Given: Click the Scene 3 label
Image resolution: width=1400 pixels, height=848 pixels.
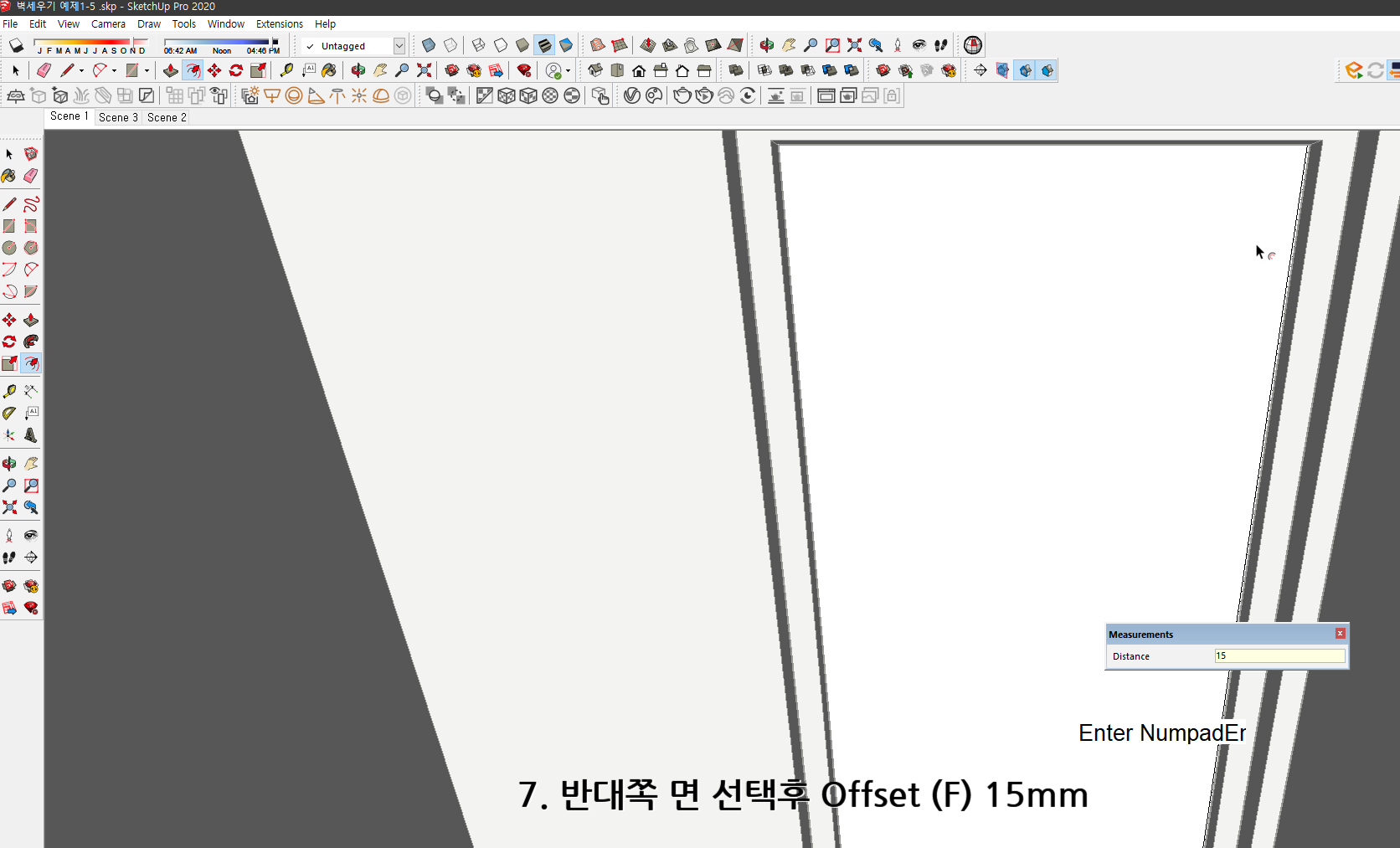Looking at the screenshot, I should (117, 117).
